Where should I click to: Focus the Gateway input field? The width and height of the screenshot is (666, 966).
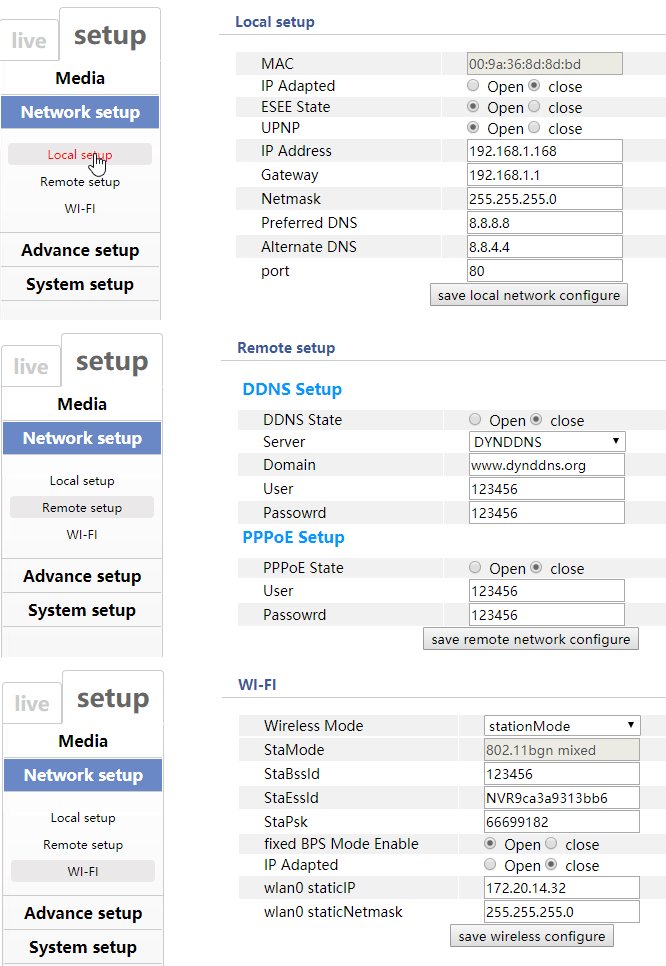(x=544, y=175)
